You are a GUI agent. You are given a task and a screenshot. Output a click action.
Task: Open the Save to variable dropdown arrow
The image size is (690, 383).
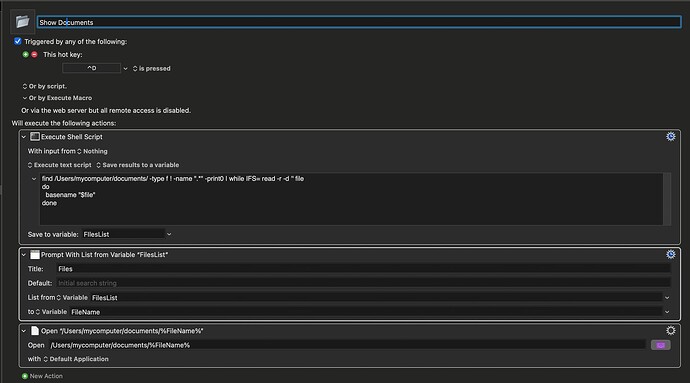169,235
